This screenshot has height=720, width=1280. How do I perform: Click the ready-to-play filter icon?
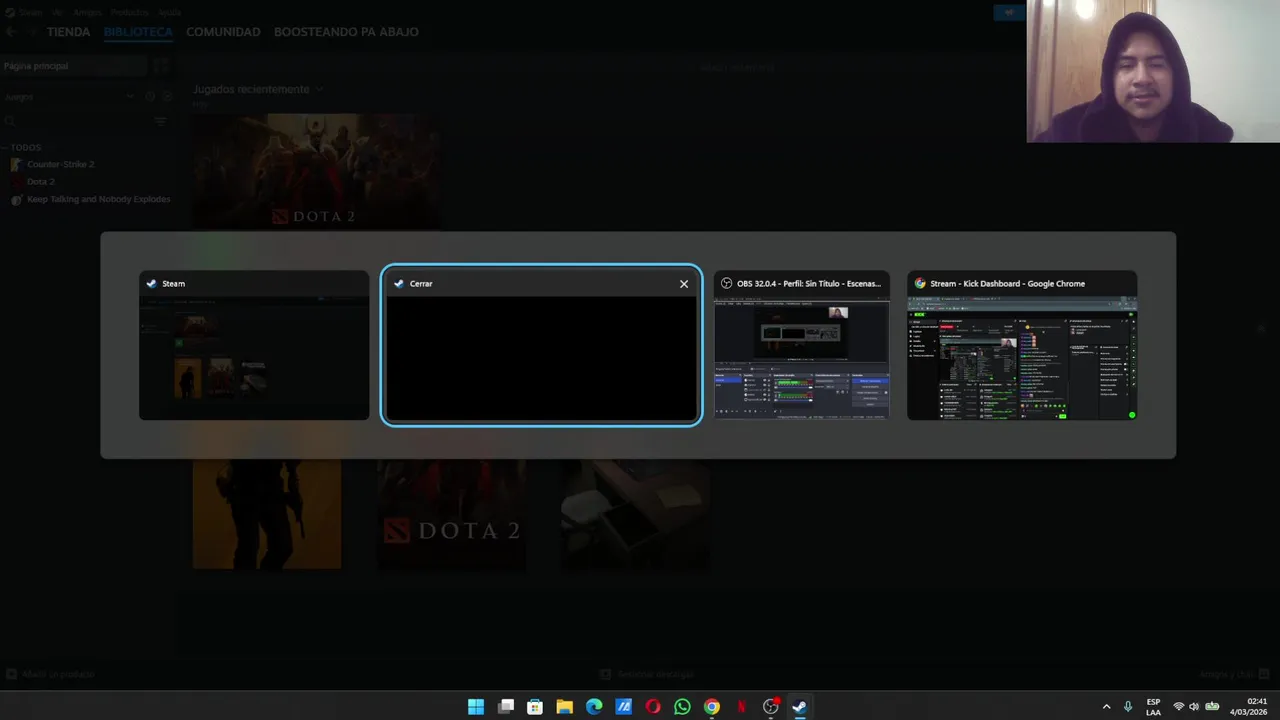click(x=167, y=97)
